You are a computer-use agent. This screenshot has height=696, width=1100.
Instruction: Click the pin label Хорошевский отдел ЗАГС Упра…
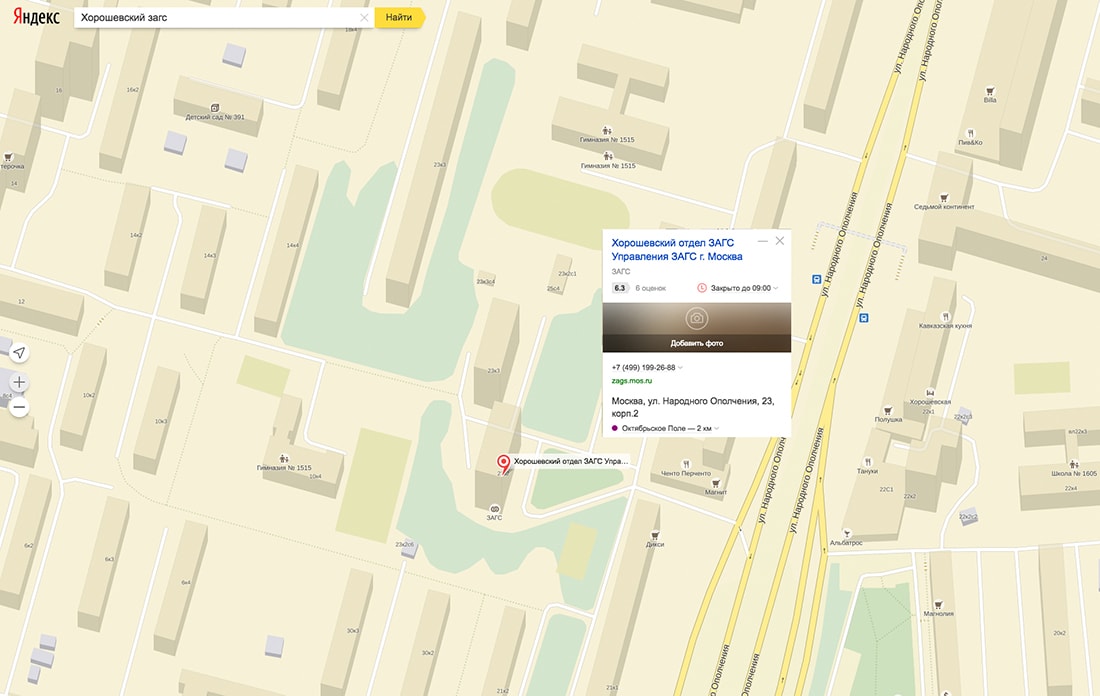(x=571, y=462)
